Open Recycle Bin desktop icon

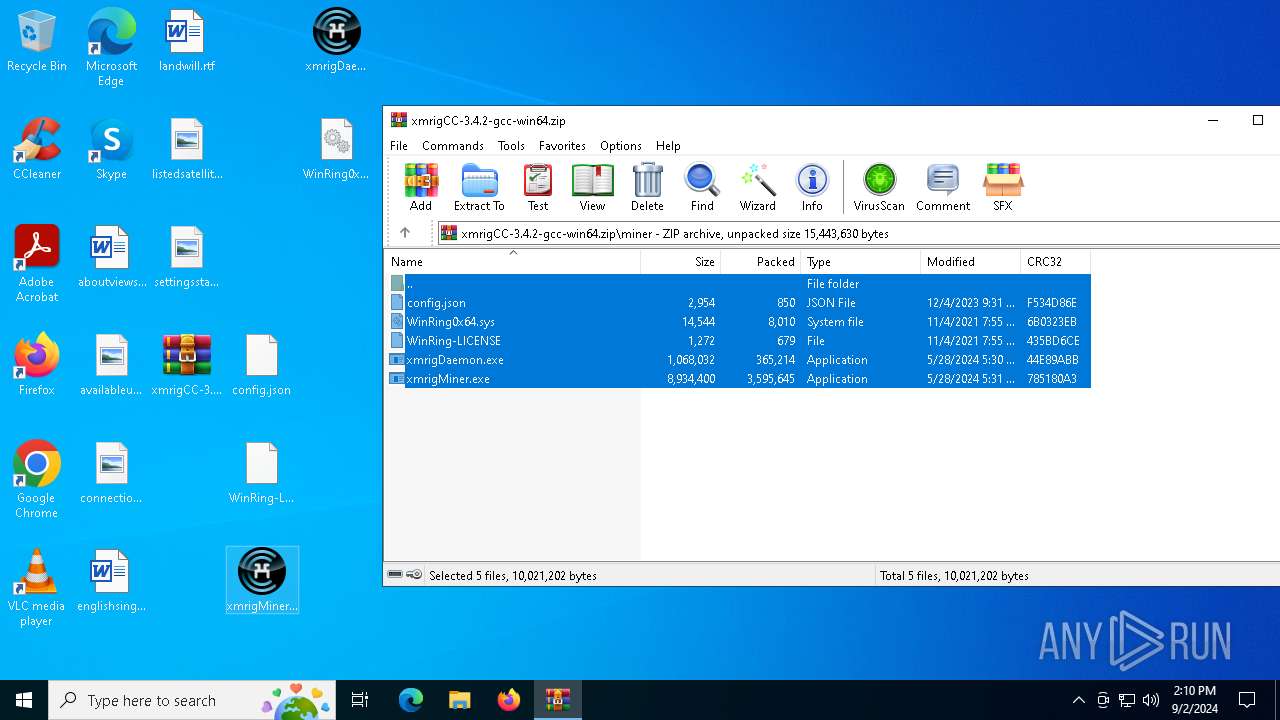pyautogui.click(x=37, y=42)
